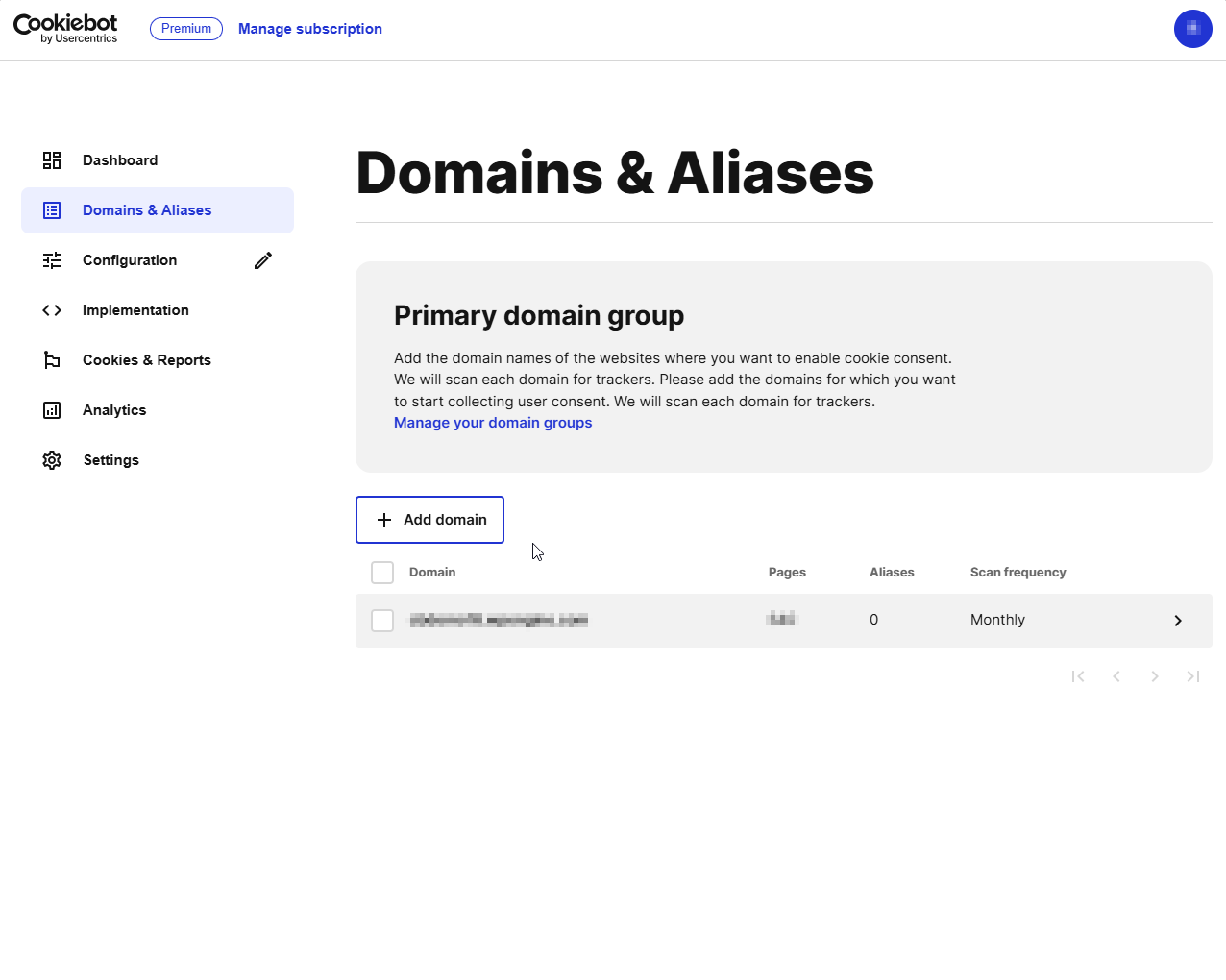Check the select-all checkbox in the table header
Viewport: 1226px width, 980px height.
click(381, 572)
